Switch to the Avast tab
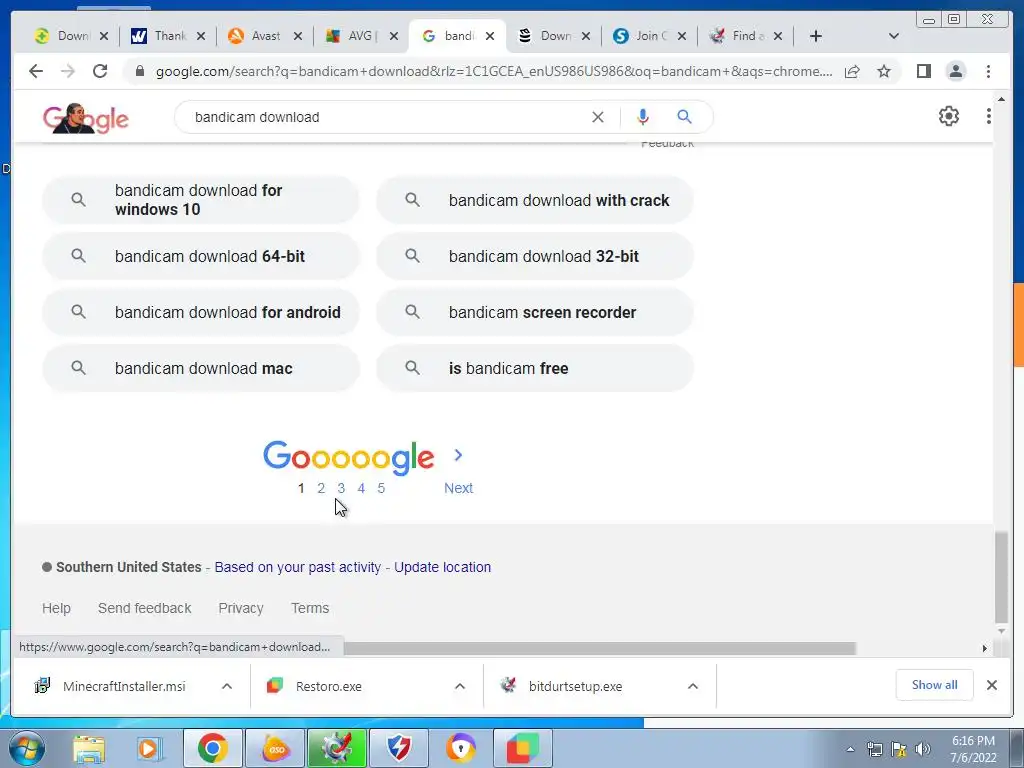The height and width of the screenshot is (768, 1024). 264,36
